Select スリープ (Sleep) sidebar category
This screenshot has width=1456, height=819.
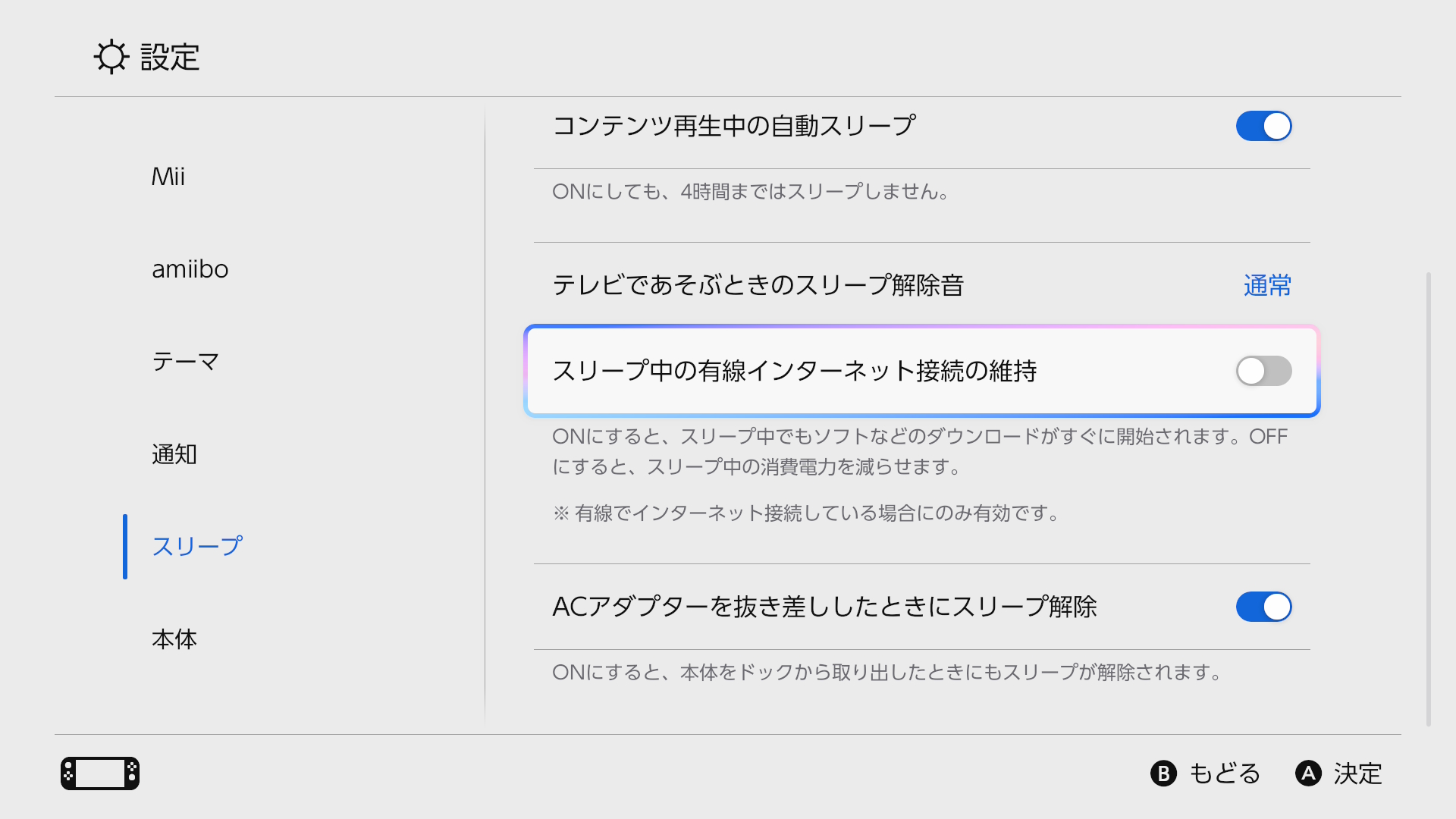pyautogui.click(x=197, y=547)
